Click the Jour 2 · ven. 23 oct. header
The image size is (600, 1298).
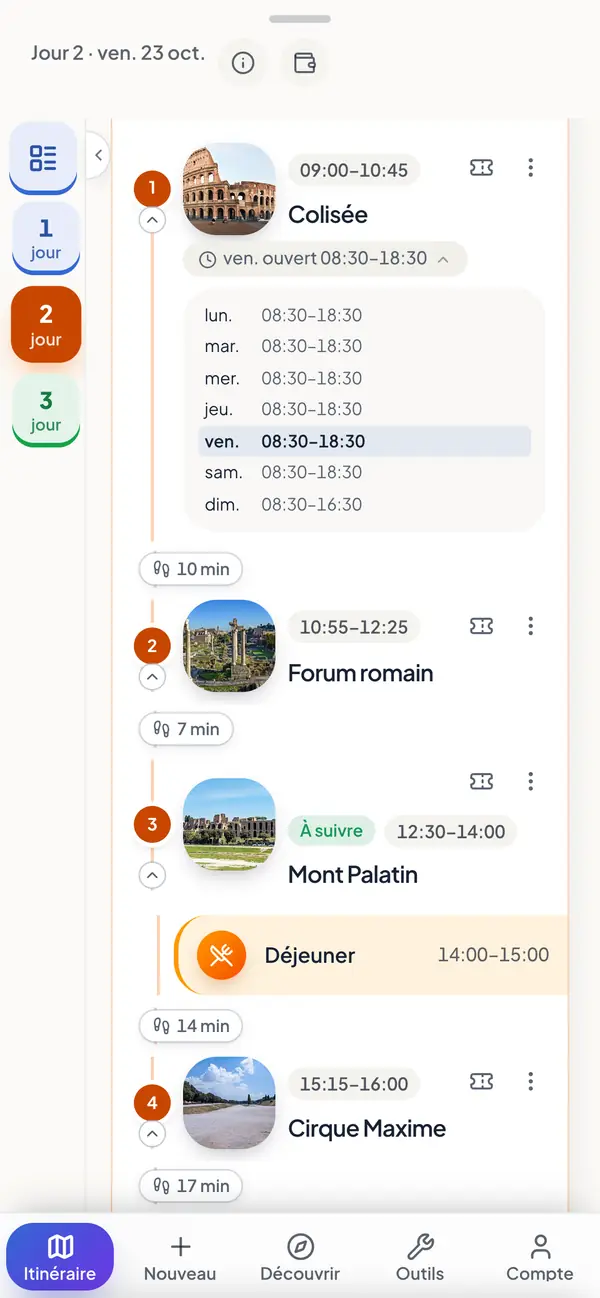pyautogui.click(x=118, y=53)
